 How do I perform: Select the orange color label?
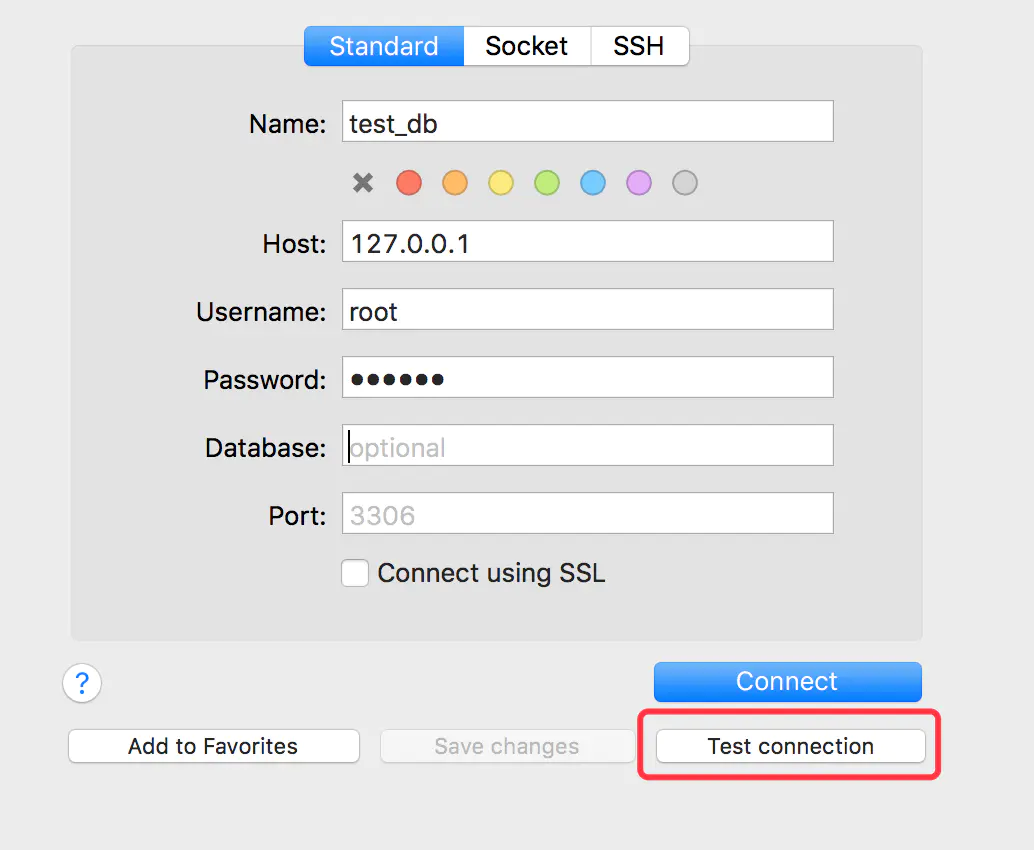(455, 183)
